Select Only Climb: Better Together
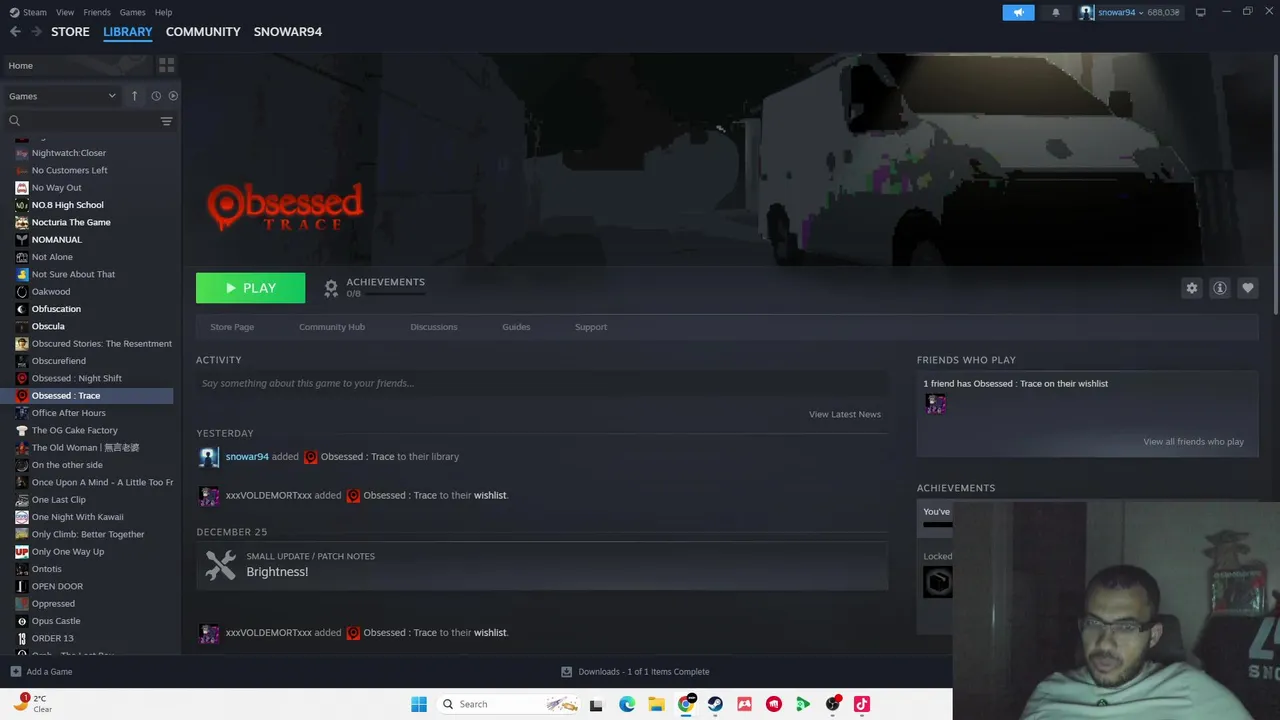1280x720 pixels. (x=86, y=534)
